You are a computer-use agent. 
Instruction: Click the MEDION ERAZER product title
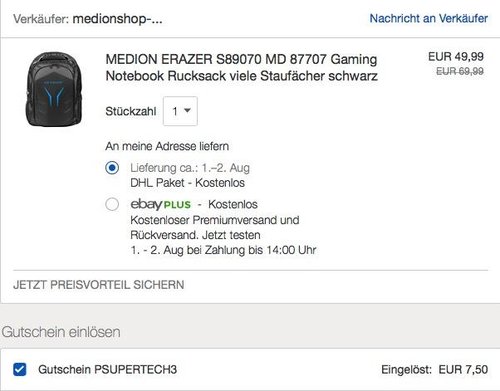[241, 68]
